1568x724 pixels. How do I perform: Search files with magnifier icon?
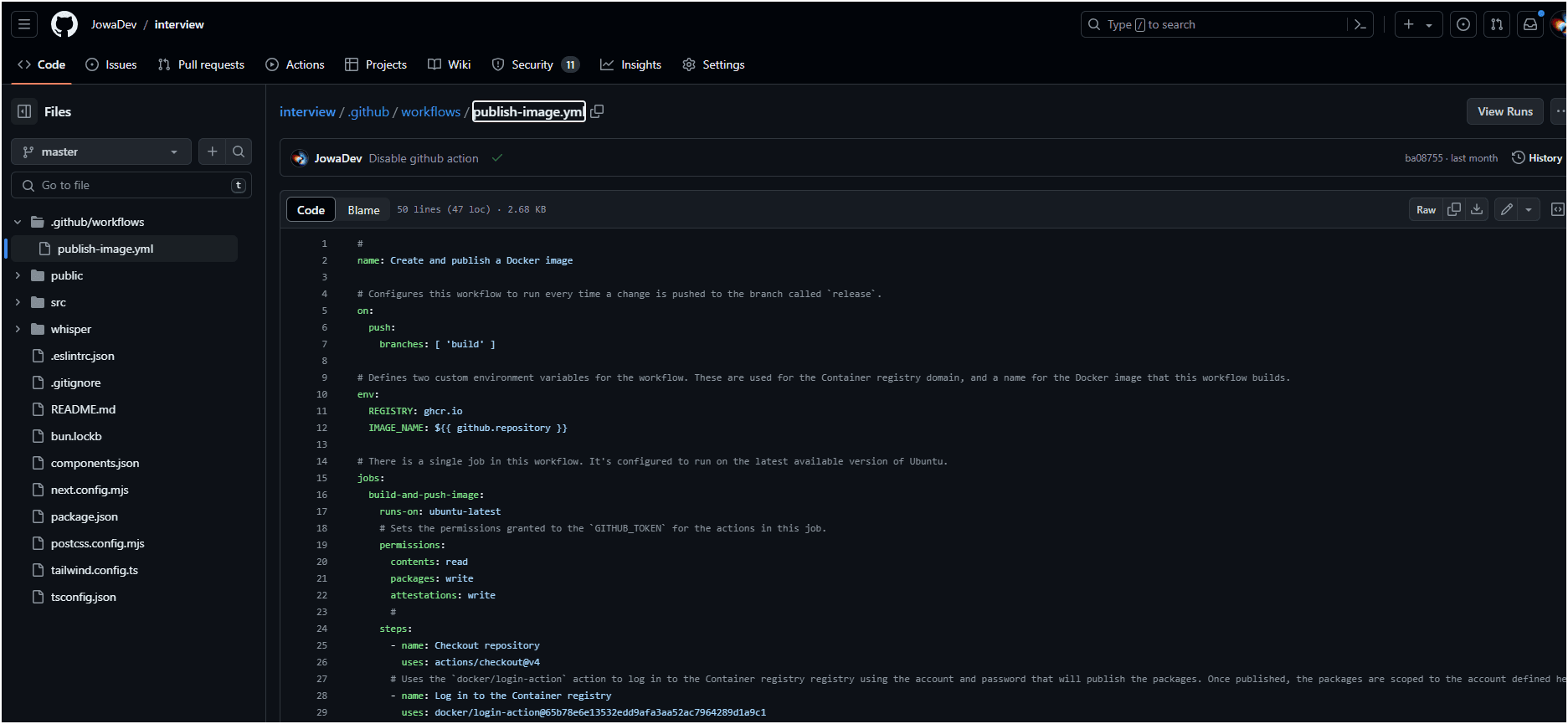pyautogui.click(x=239, y=151)
